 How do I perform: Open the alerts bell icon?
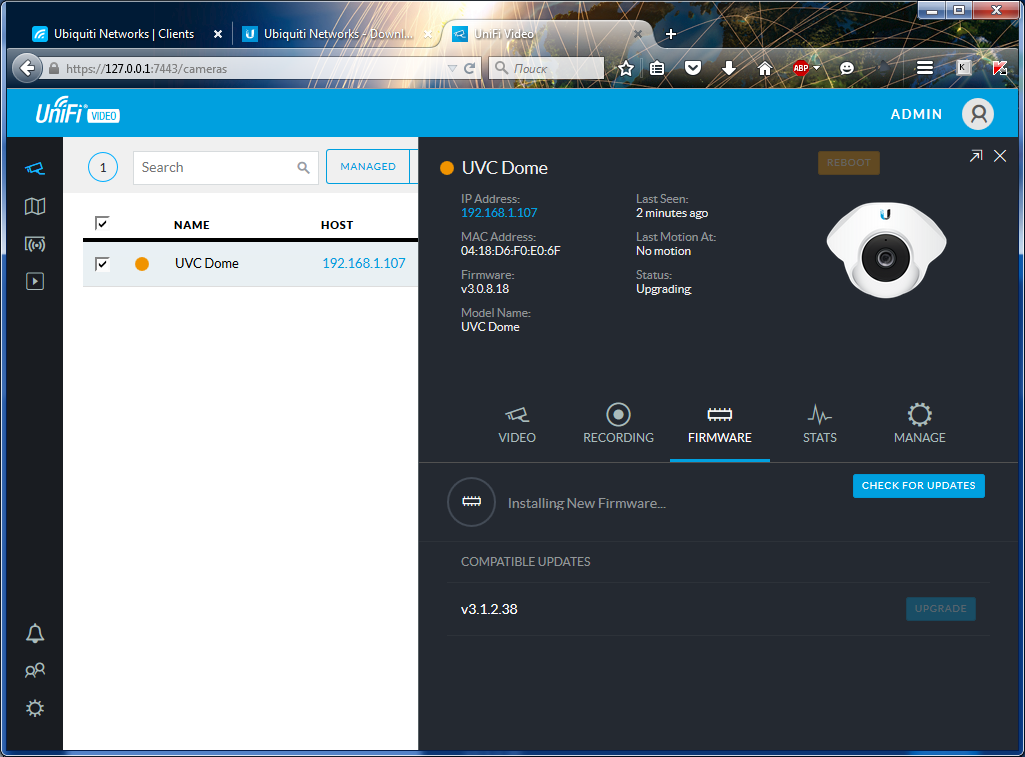pyautogui.click(x=35, y=633)
